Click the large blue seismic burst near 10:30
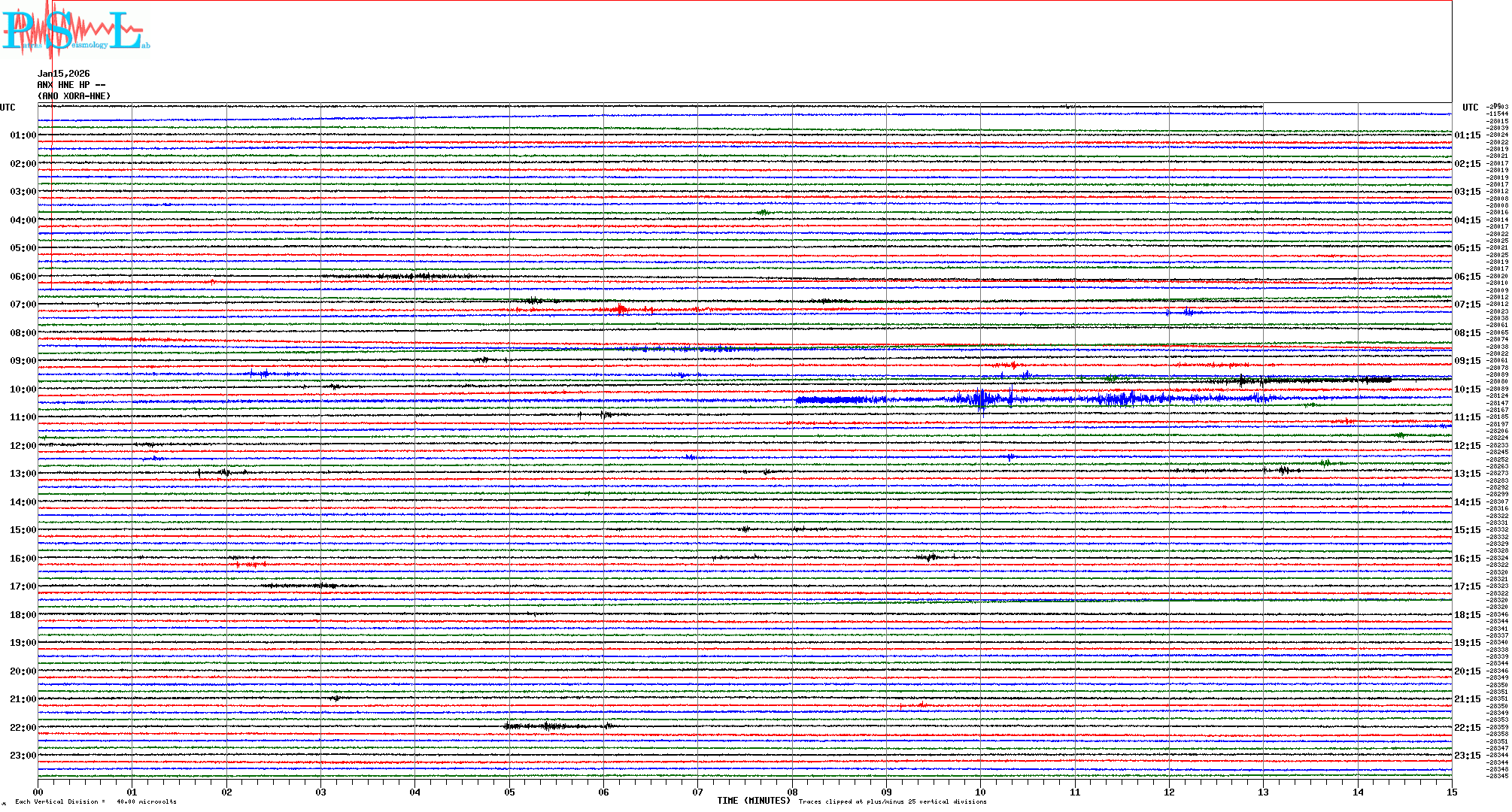 coord(980,398)
